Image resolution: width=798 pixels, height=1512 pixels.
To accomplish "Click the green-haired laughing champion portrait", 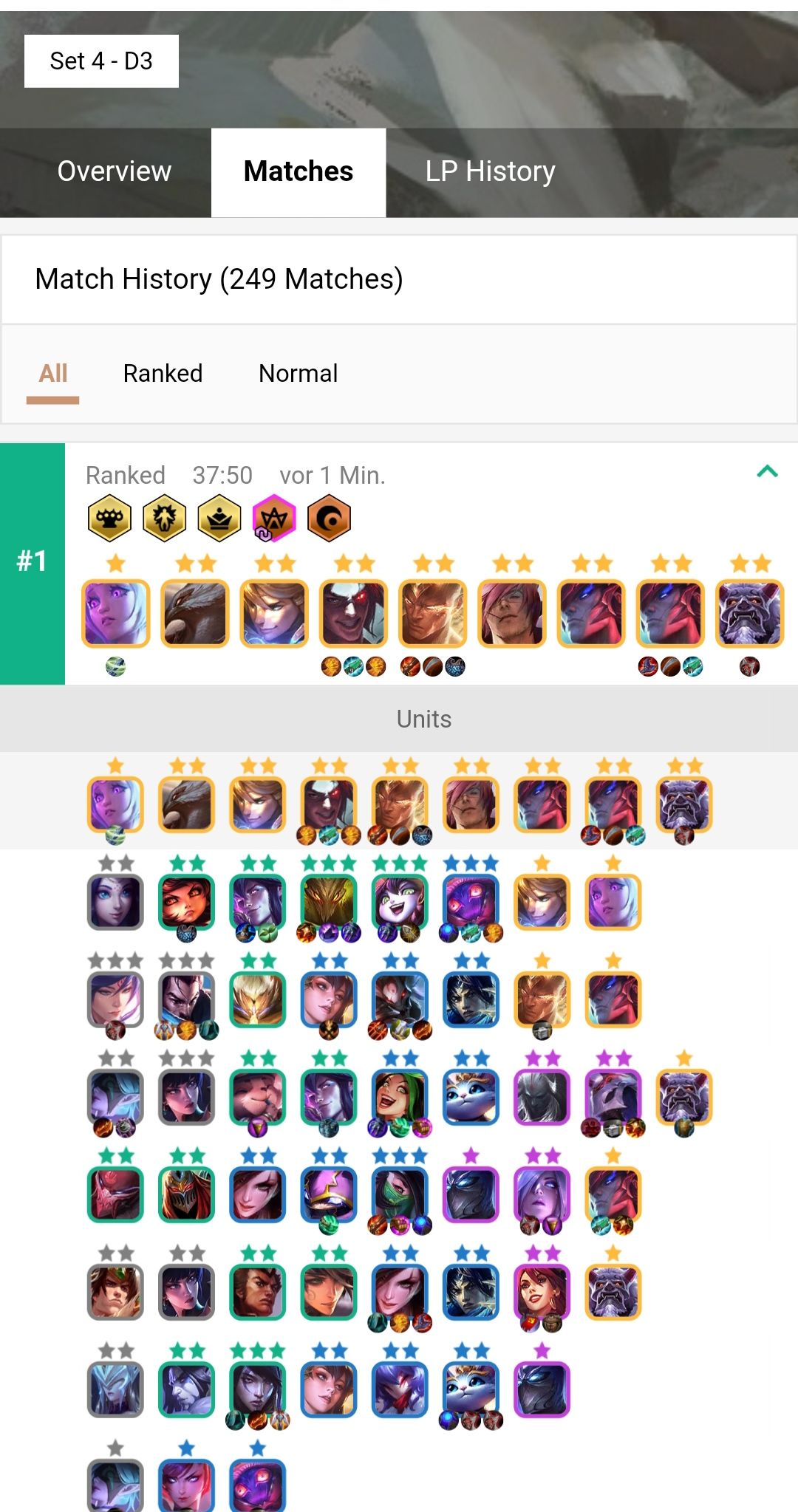I will (x=400, y=1097).
